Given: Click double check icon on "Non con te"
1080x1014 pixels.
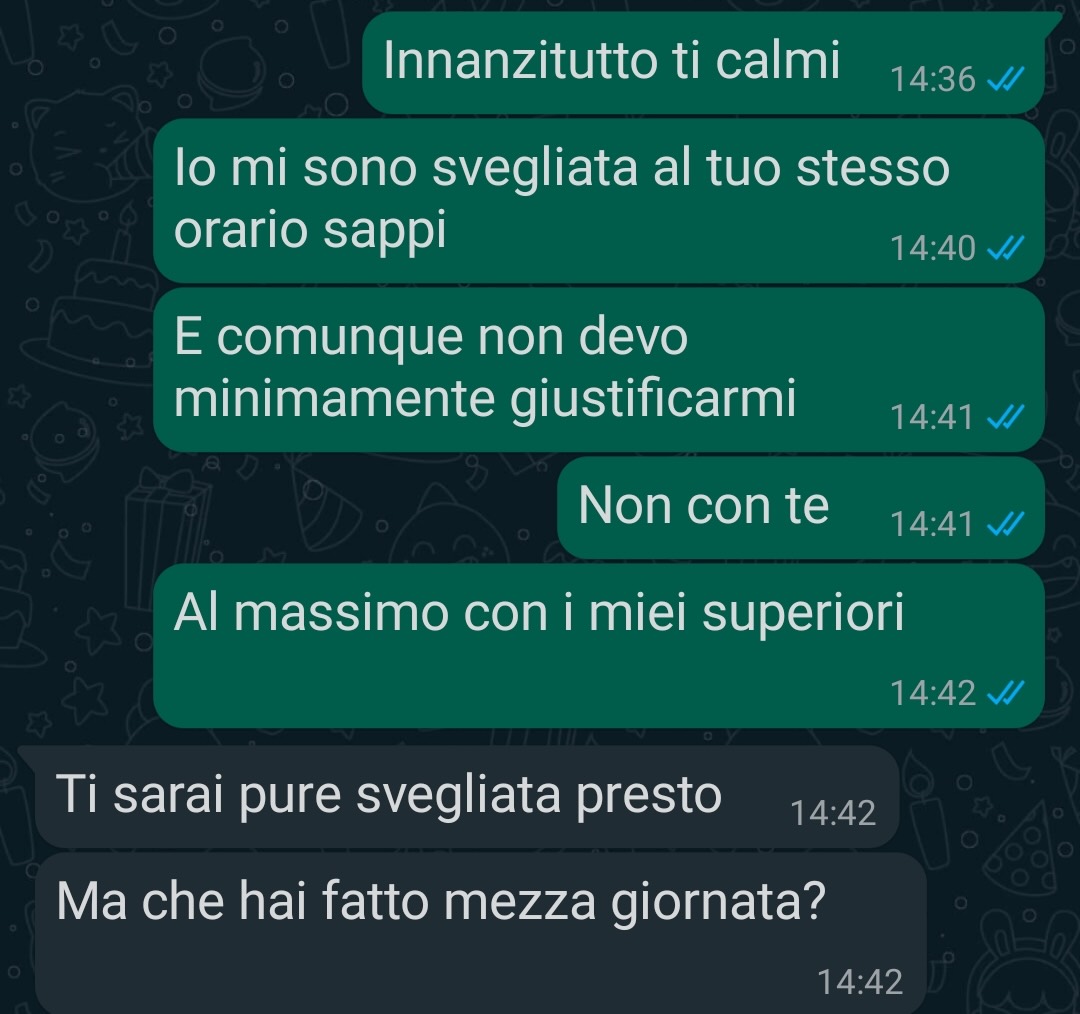Looking at the screenshot, I should tap(1006, 524).
